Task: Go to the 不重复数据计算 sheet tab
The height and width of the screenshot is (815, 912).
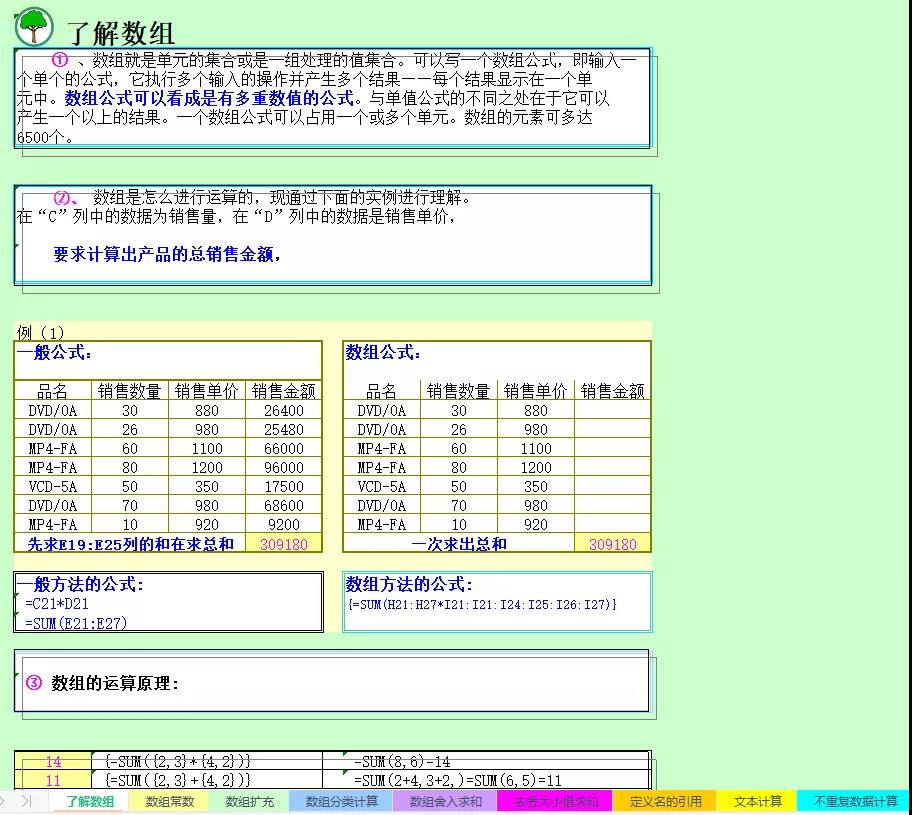Action: [x=855, y=801]
